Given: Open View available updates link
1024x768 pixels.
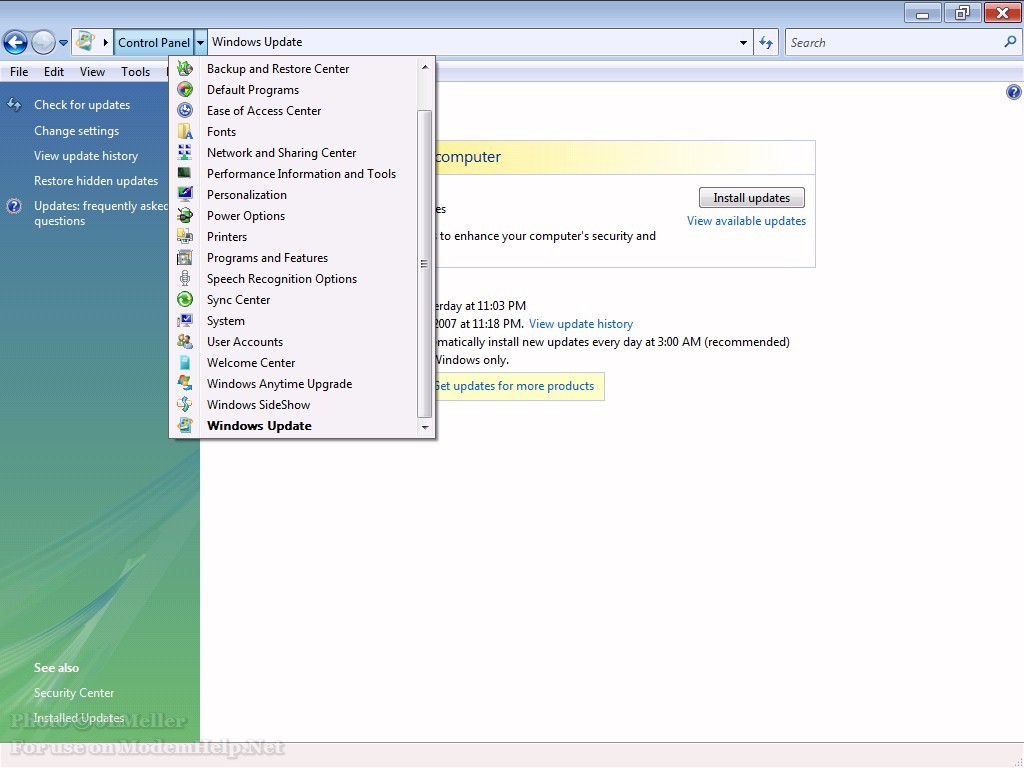Looking at the screenshot, I should (746, 221).
